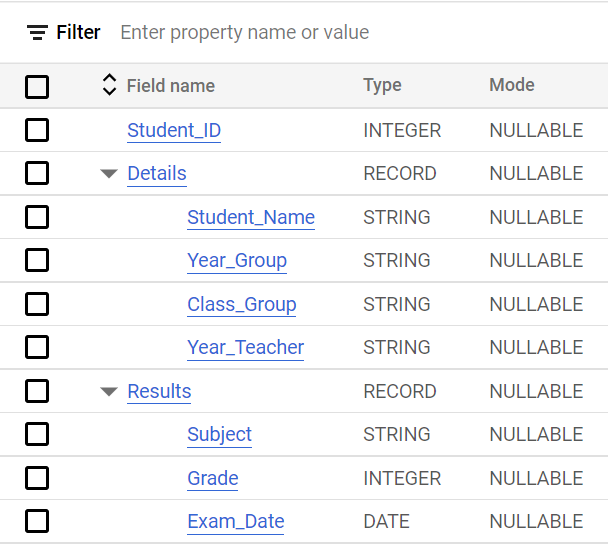Screen dimensions: 608x548
Task: Collapse the Details record
Action: click(109, 174)
